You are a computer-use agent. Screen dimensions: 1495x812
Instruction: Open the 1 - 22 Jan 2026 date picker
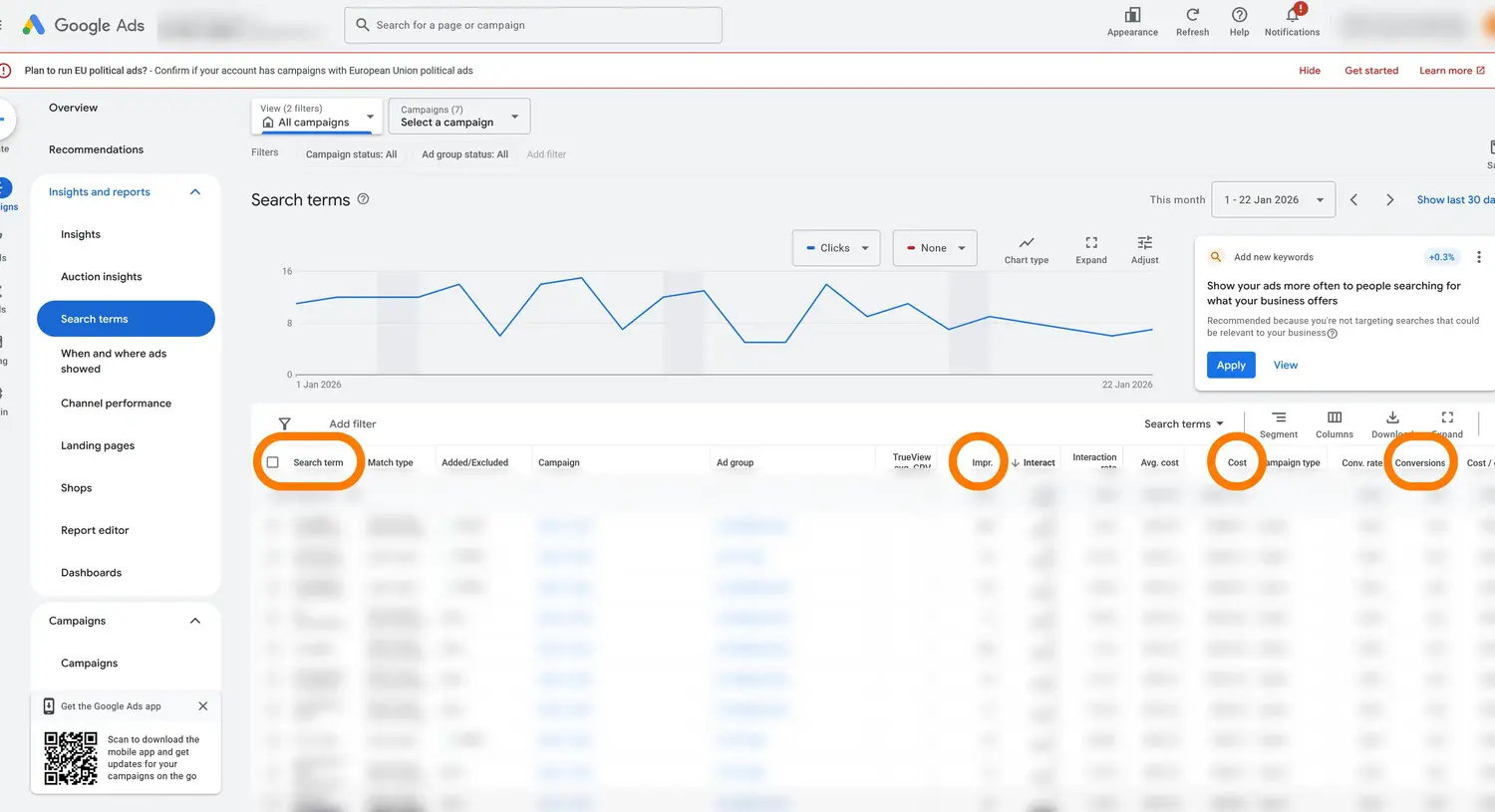(1273, 199)
